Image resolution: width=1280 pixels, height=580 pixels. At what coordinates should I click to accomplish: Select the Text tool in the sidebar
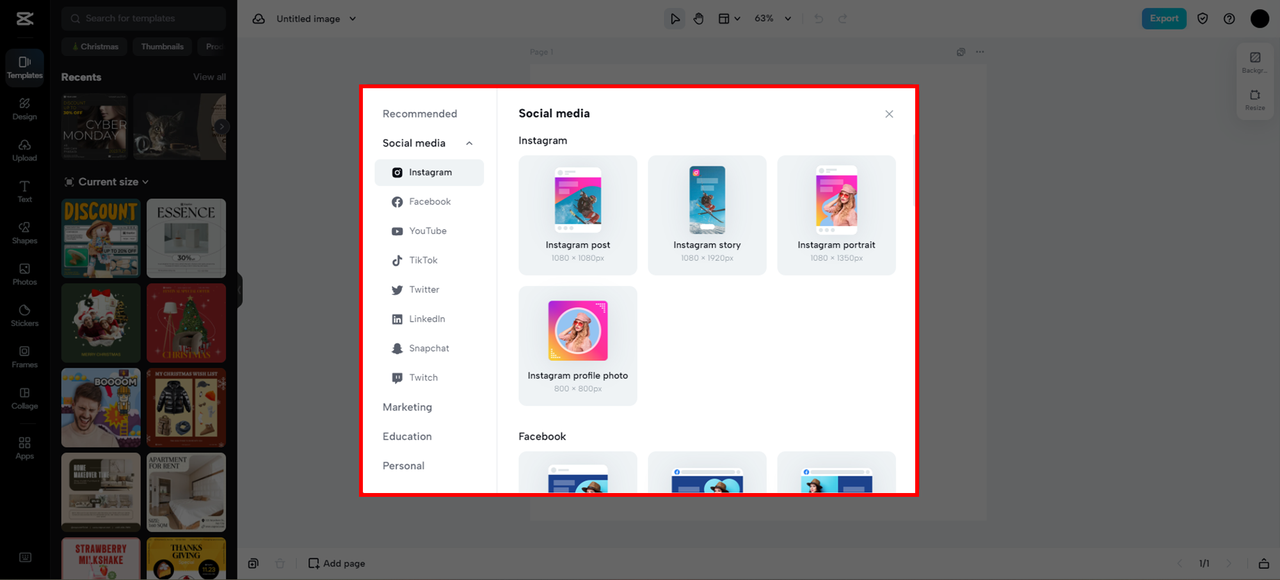[24, 191]
